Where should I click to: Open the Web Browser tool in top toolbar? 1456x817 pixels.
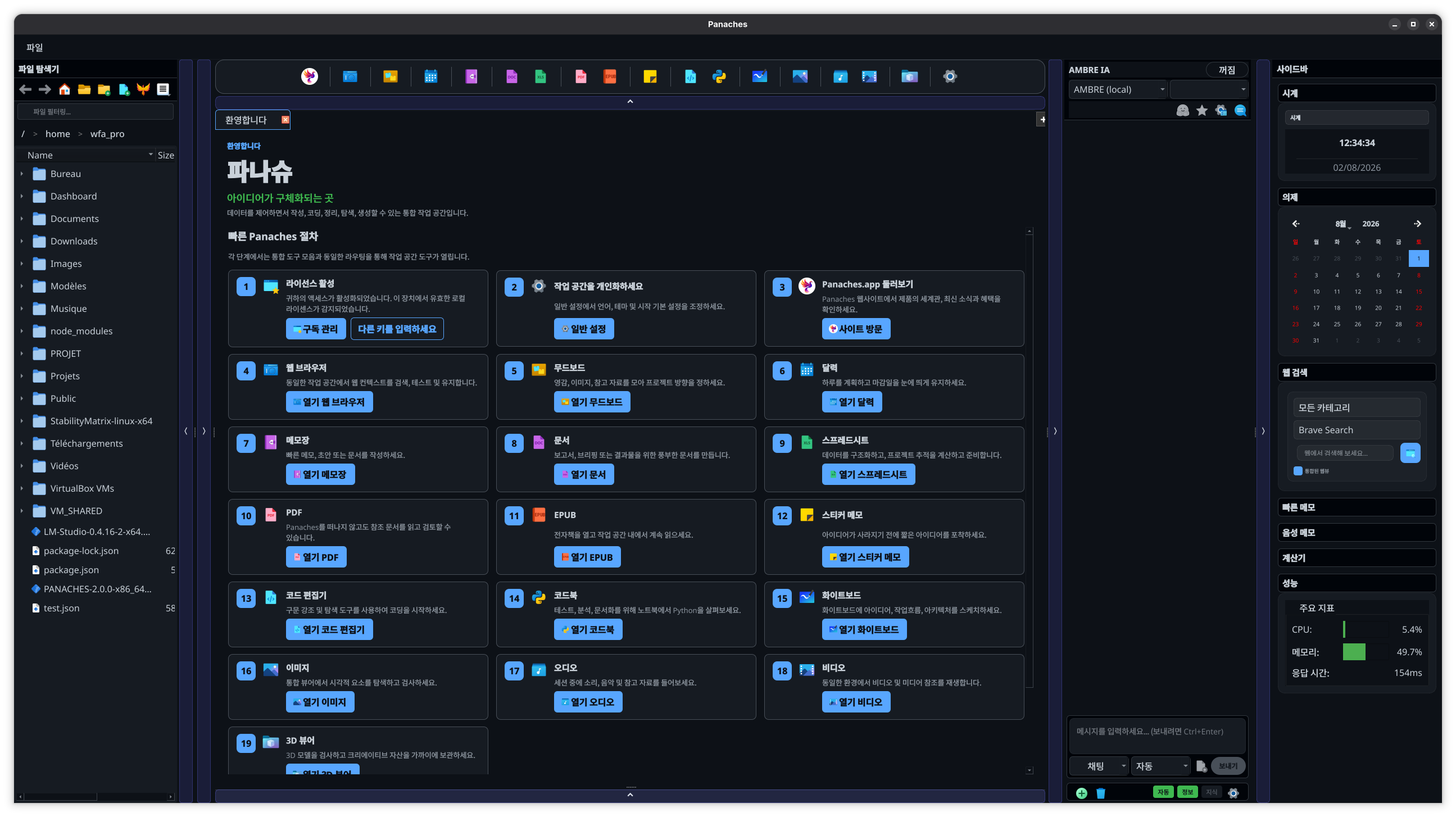pyautogui.click(x=350, y=76)
